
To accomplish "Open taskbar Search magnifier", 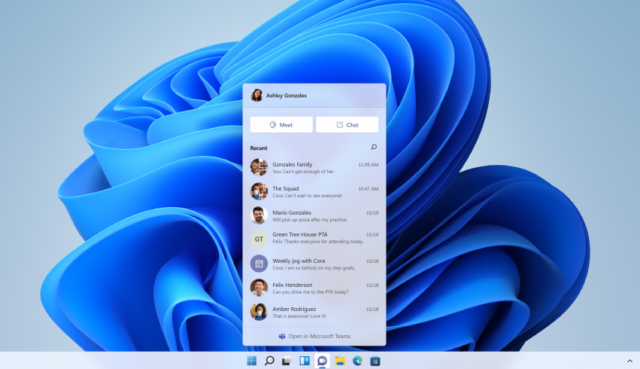I will (269, 361).
